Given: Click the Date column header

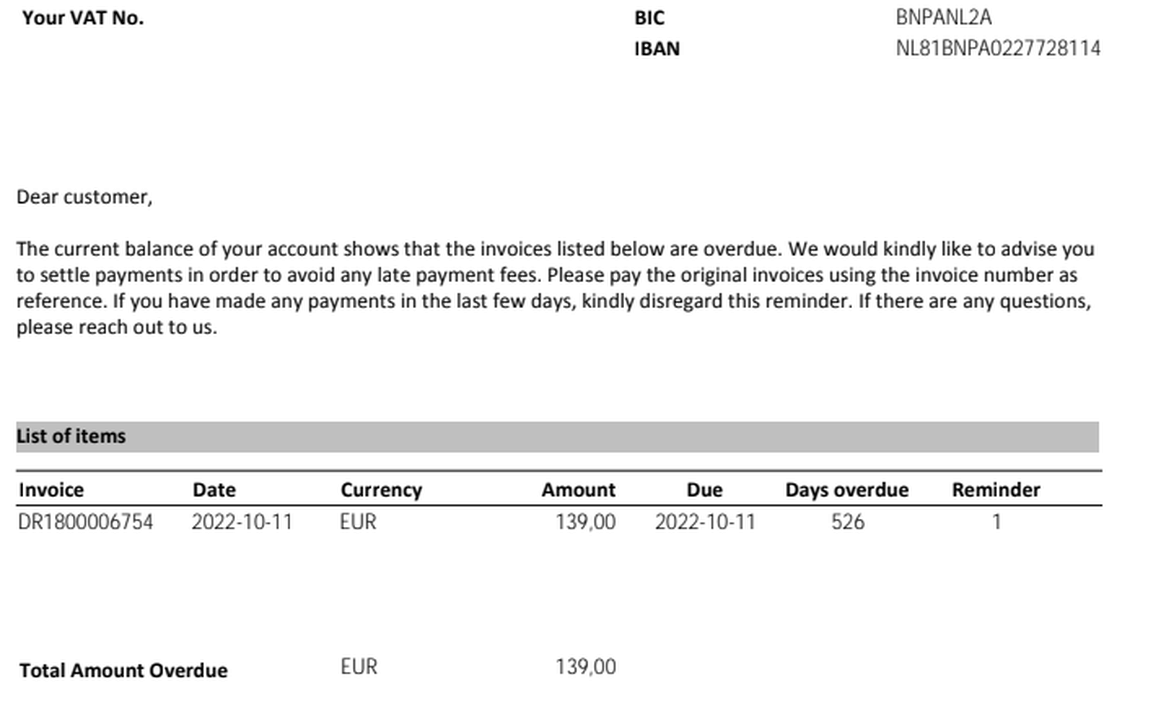Looking at the screenshot, I should (x=214, y=490).
